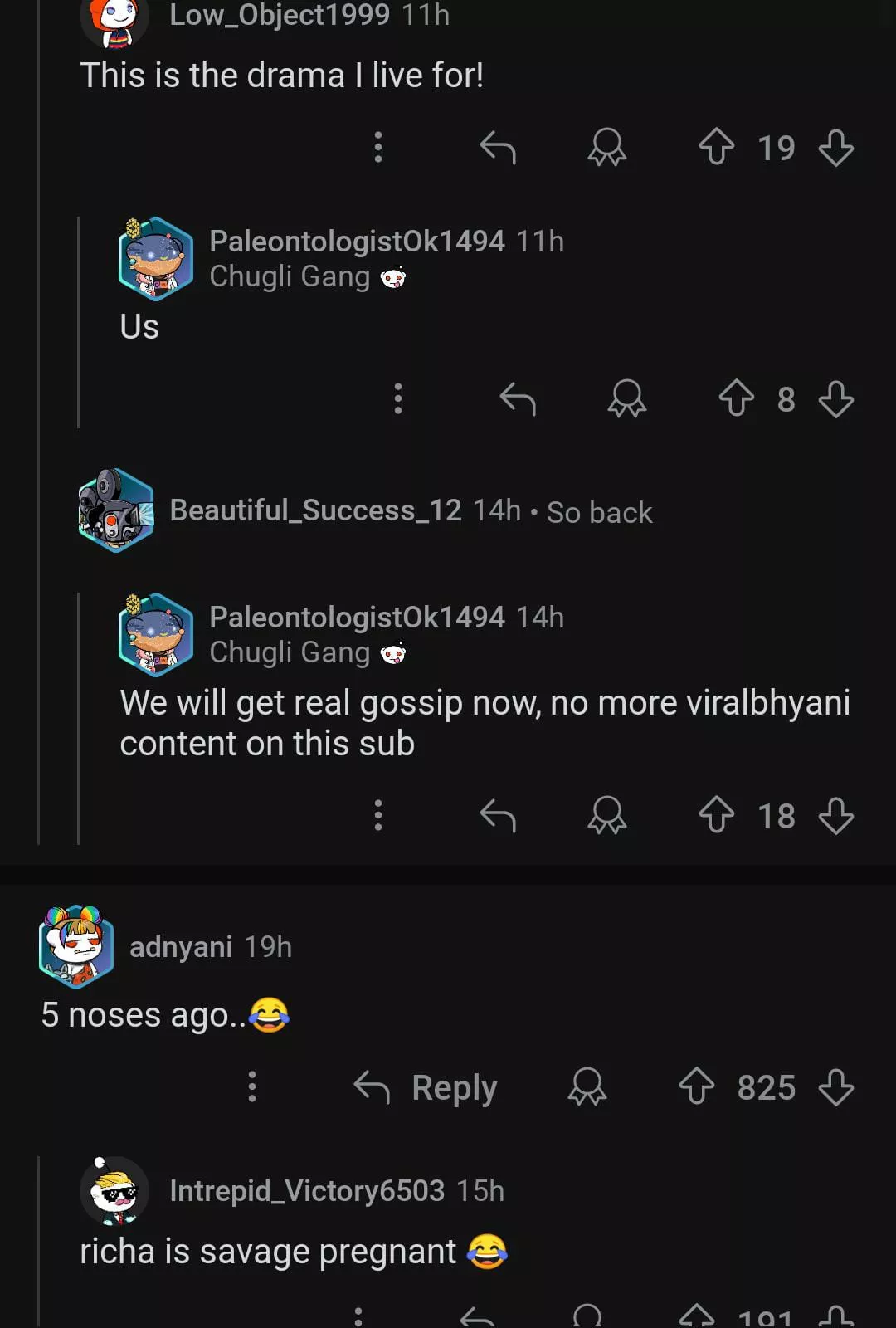Award the viralbhyani gossip comment
896x1328 pixels.
pos(607,815)
